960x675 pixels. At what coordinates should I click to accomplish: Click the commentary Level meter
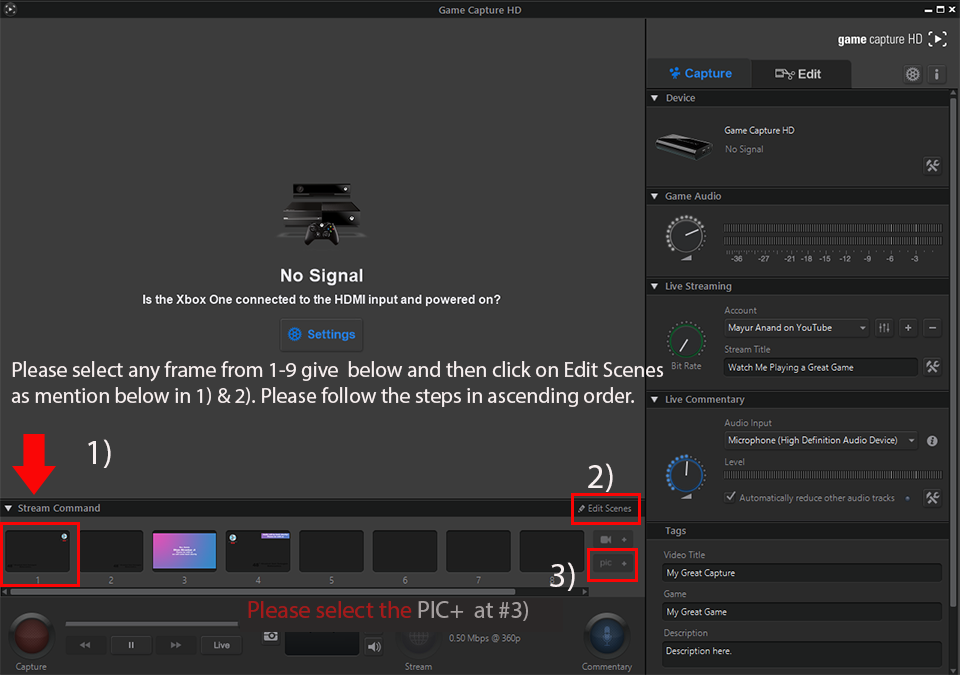pos(833,474)
